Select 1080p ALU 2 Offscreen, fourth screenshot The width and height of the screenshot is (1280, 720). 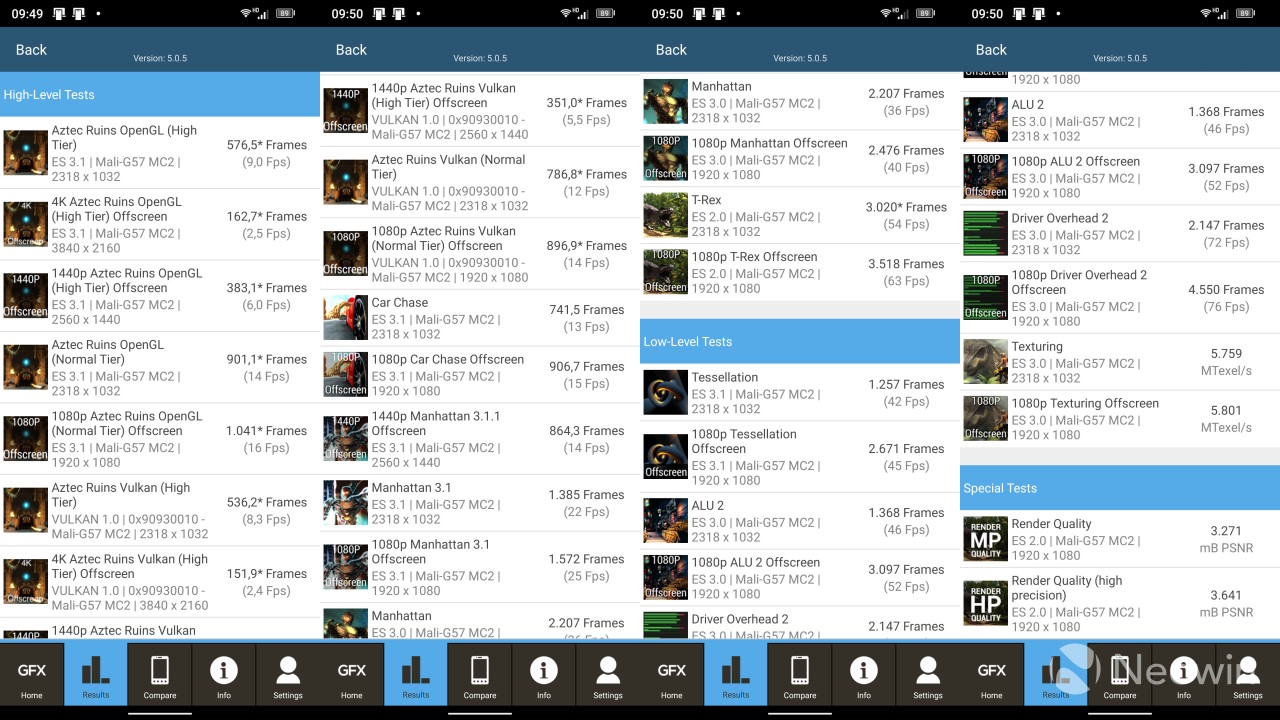click(x=1120, y=177)
